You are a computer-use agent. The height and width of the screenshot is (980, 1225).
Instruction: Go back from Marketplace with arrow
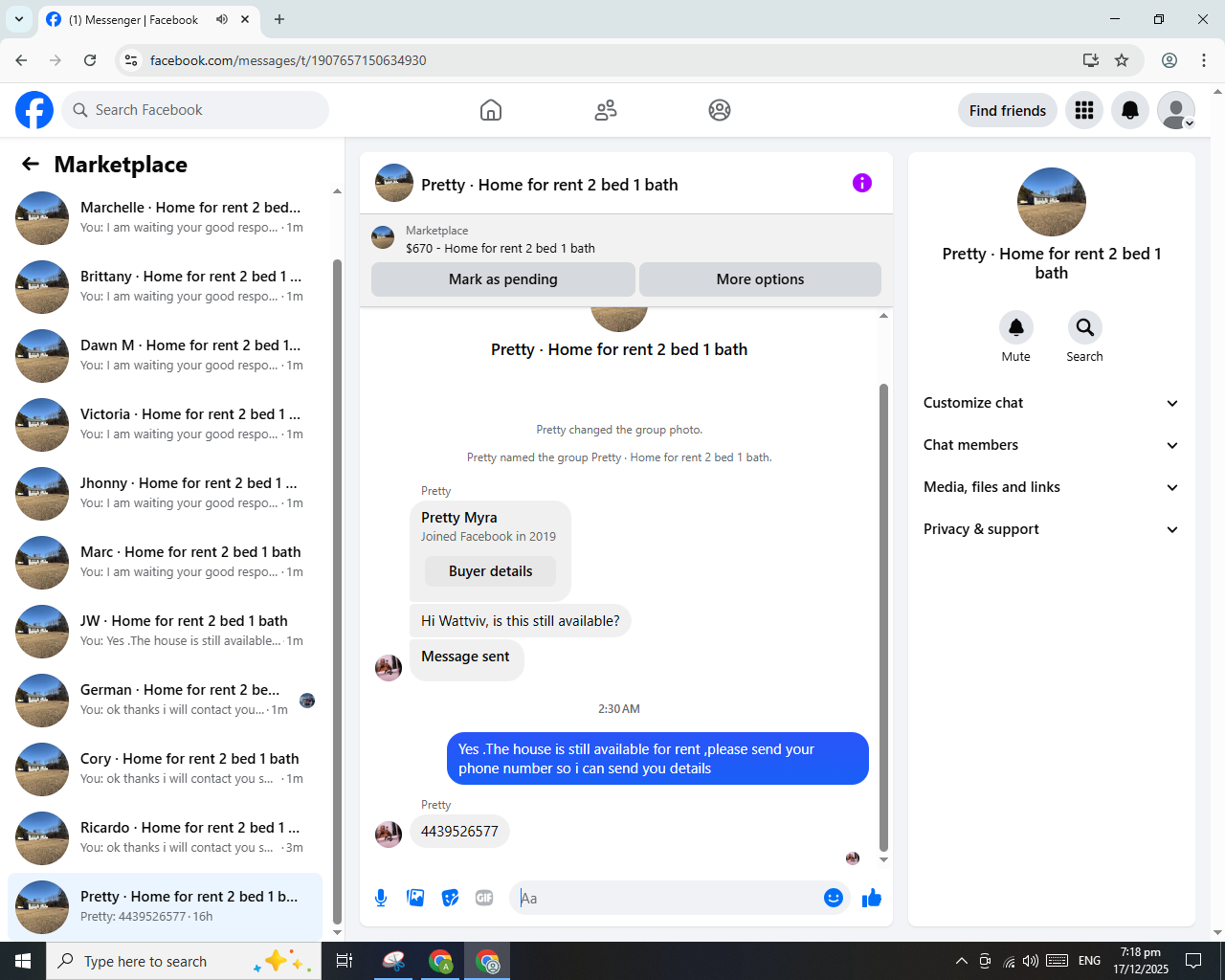point(31,164)
